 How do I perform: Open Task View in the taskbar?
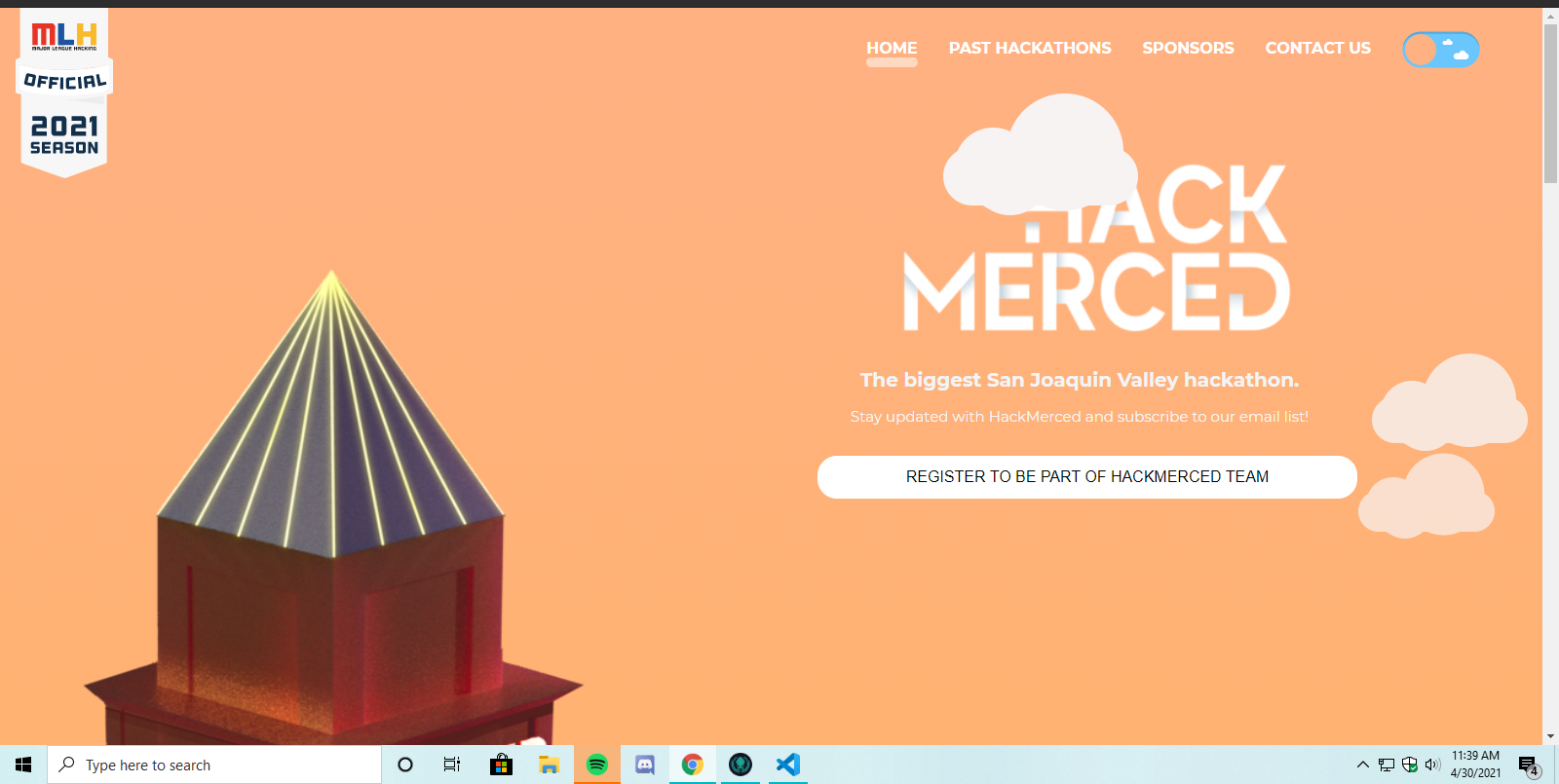(x=452, y=765)
